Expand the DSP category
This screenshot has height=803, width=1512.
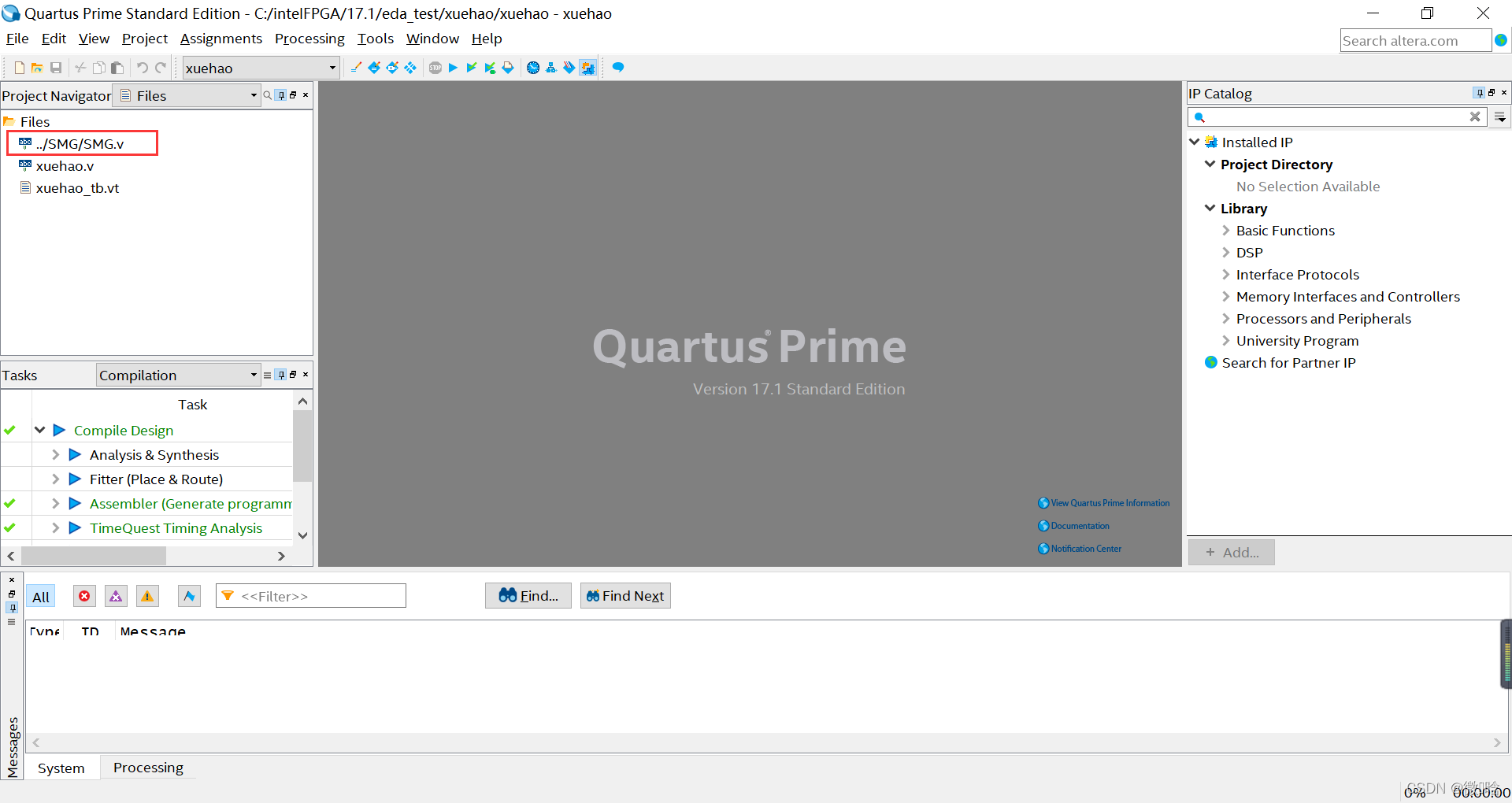1226,253
